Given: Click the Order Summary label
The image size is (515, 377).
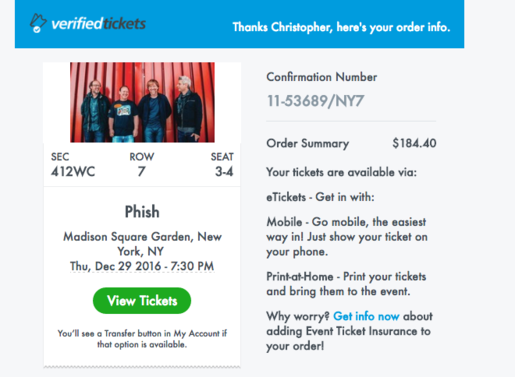Looking at the screenshot, I should (x=308, y=144).
